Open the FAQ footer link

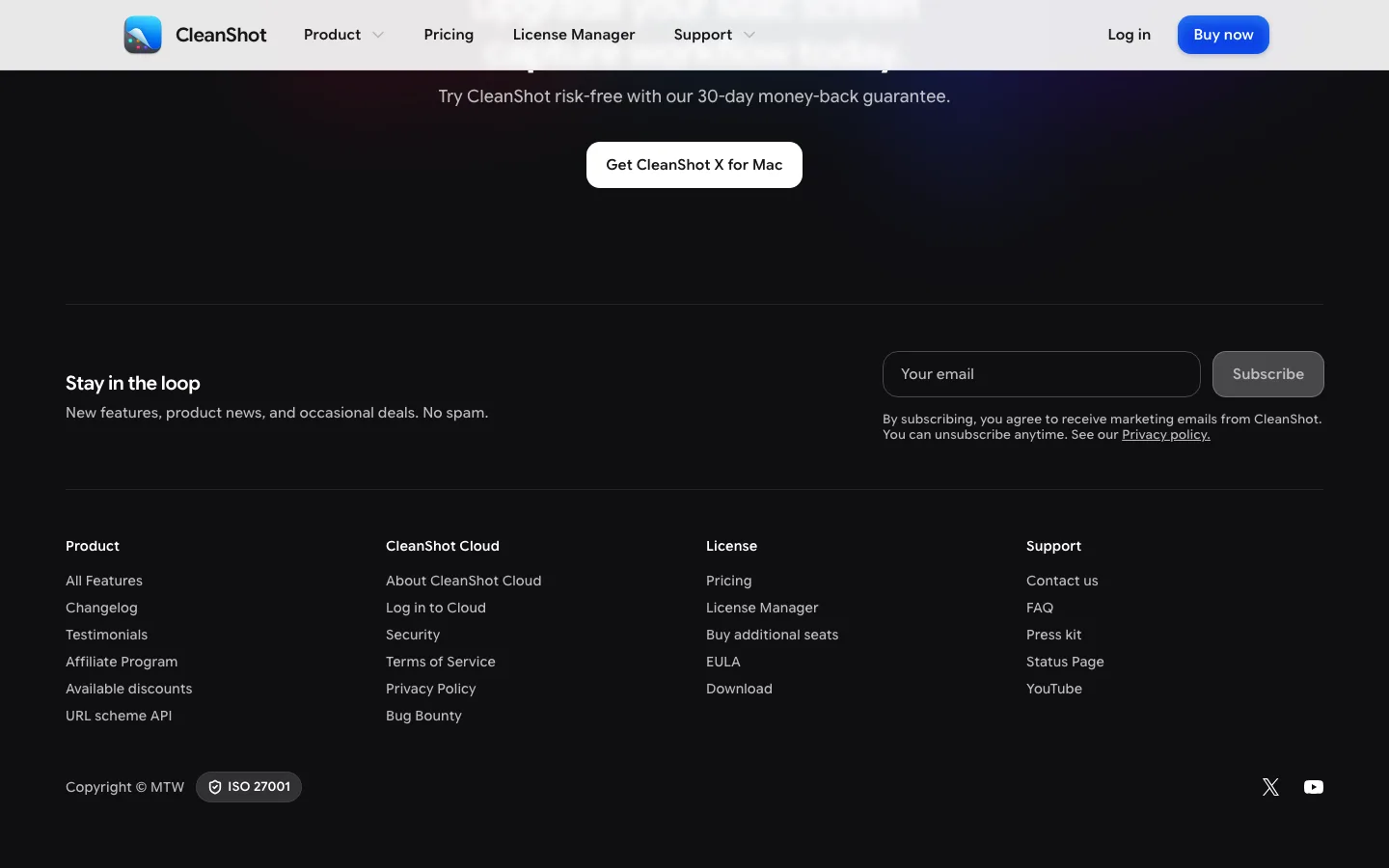point(1040,608)
